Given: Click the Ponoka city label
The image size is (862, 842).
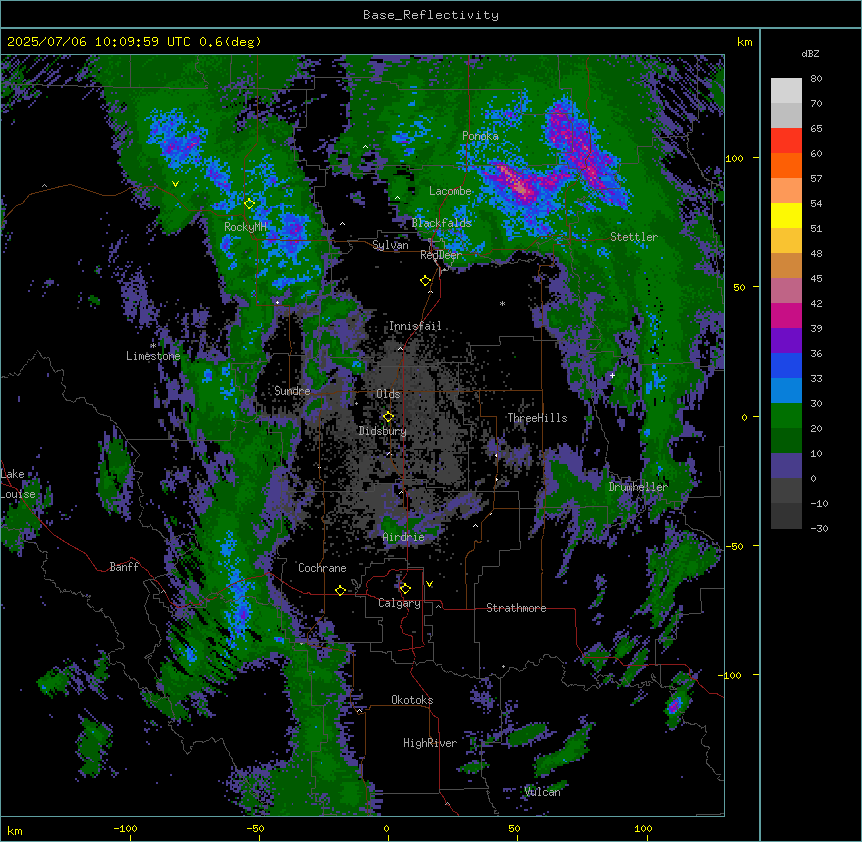Looking at the screenshot, I should [x=480, y=136].
